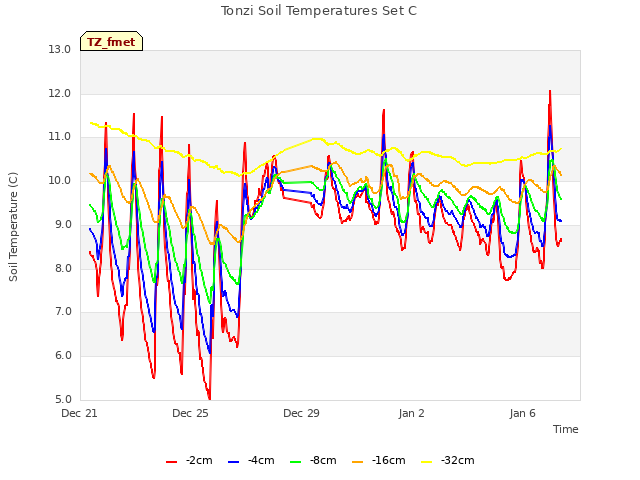Click the 5.0 y-axis tick label
Viewport: 640px width, 480px height.
pos(63,399)
